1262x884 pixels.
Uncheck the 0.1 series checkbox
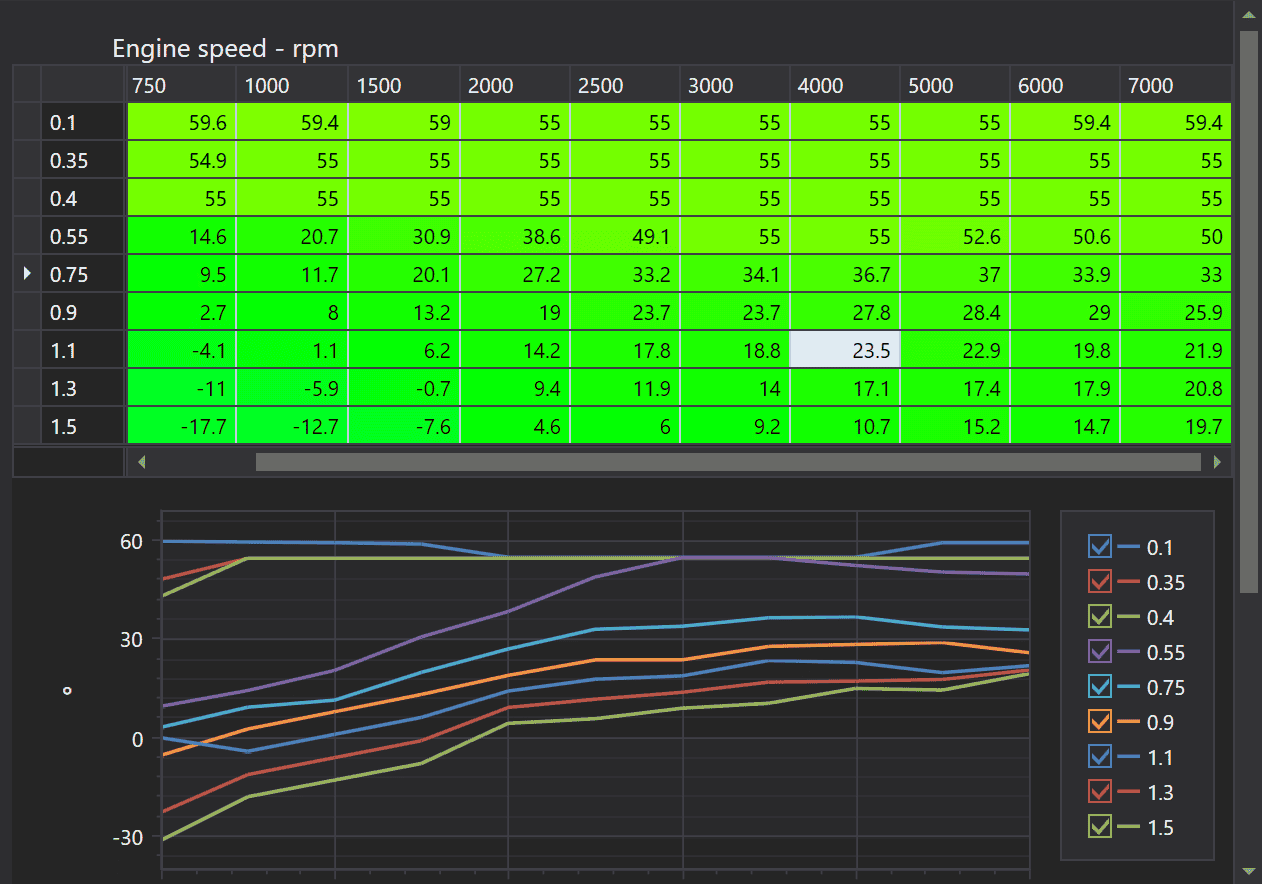click(x=1099, y=546)
